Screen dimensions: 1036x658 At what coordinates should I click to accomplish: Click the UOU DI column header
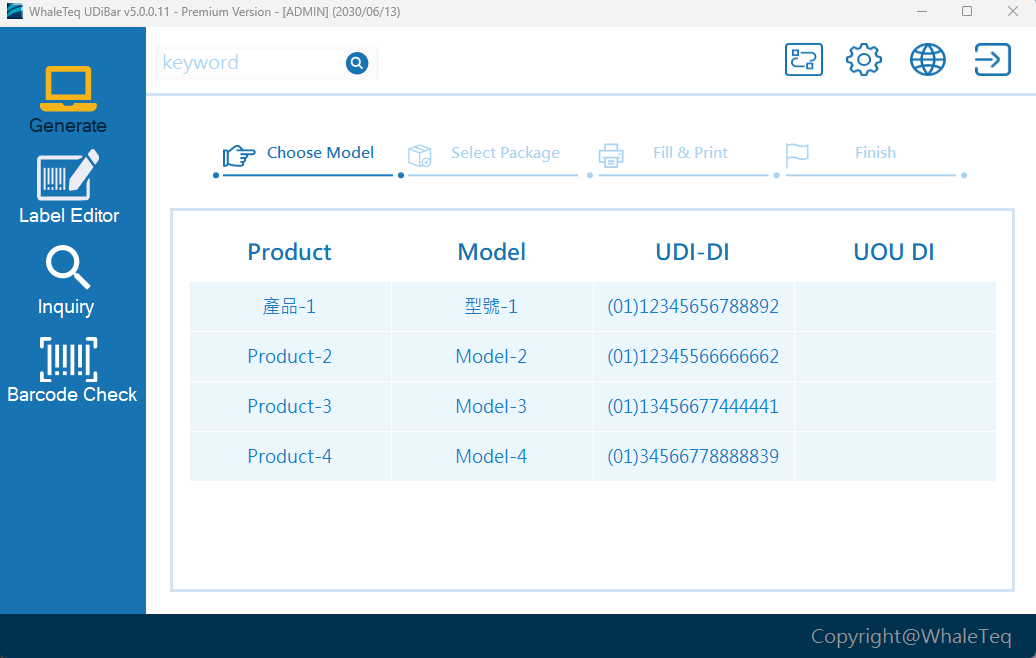(x=894, y=252)
